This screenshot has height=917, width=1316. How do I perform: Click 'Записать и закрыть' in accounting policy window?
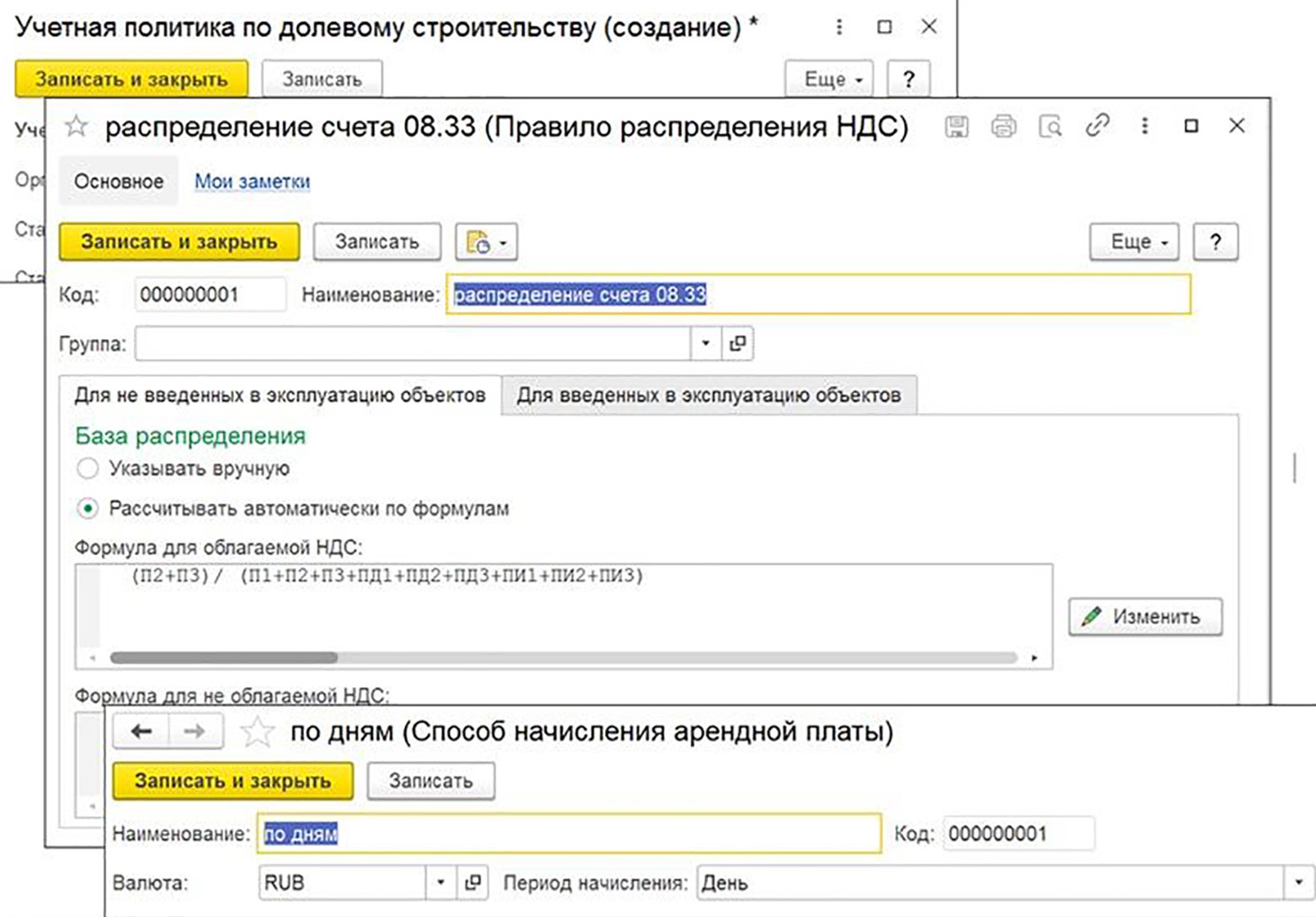click(131, 79)
